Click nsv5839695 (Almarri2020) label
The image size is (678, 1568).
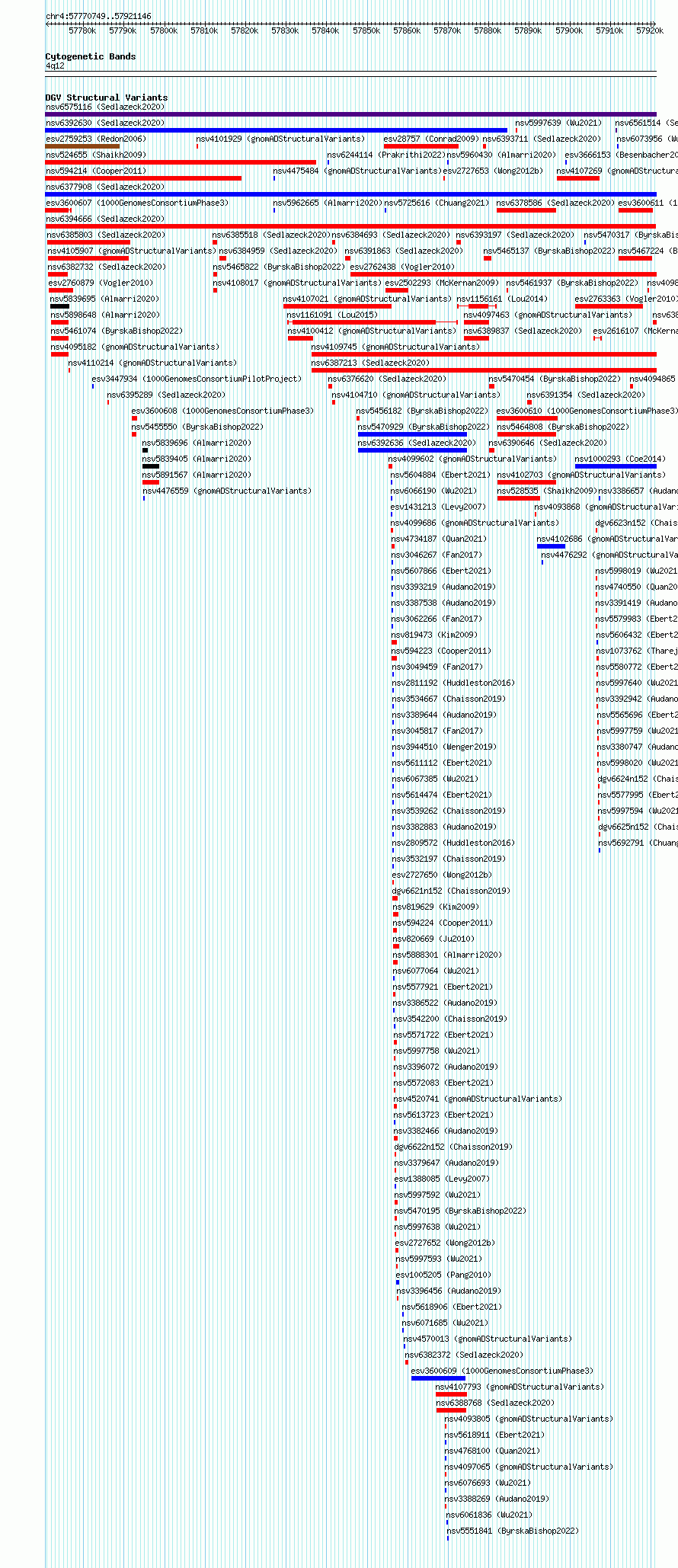pyautogui.click(x=104, y=299)
